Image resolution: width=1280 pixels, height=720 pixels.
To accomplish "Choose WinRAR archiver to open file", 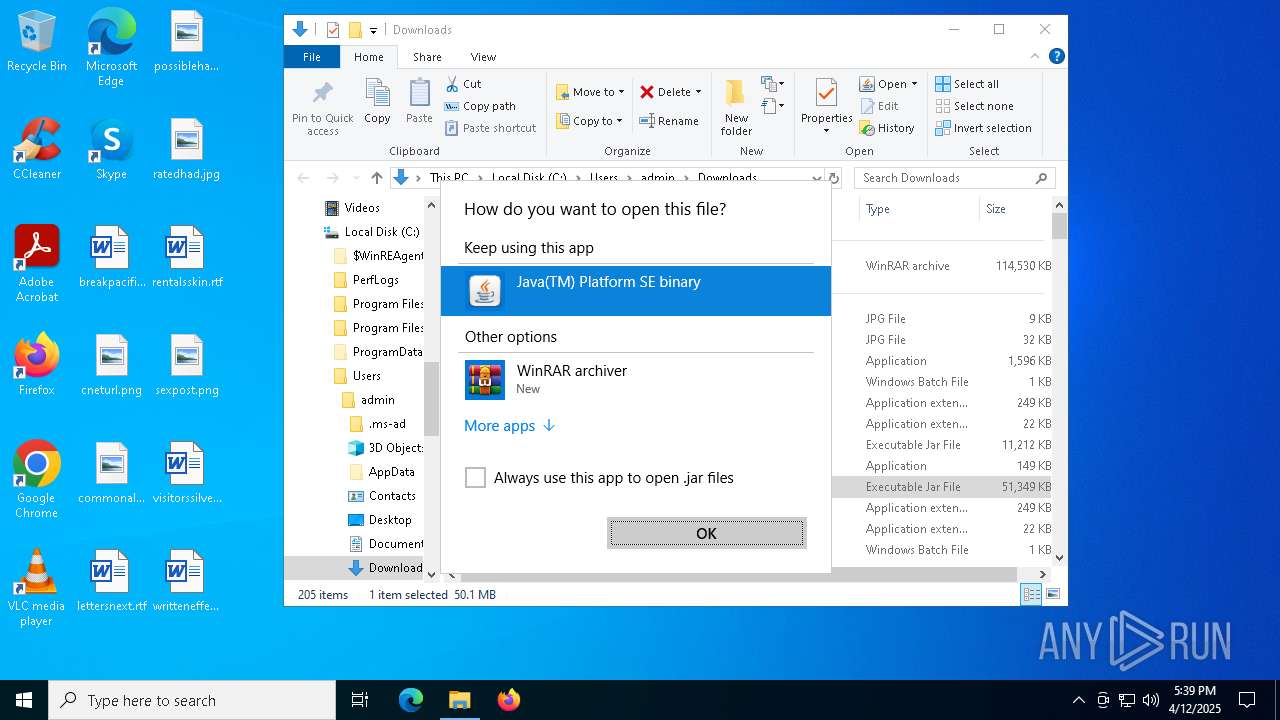I will tap(635, 379).
